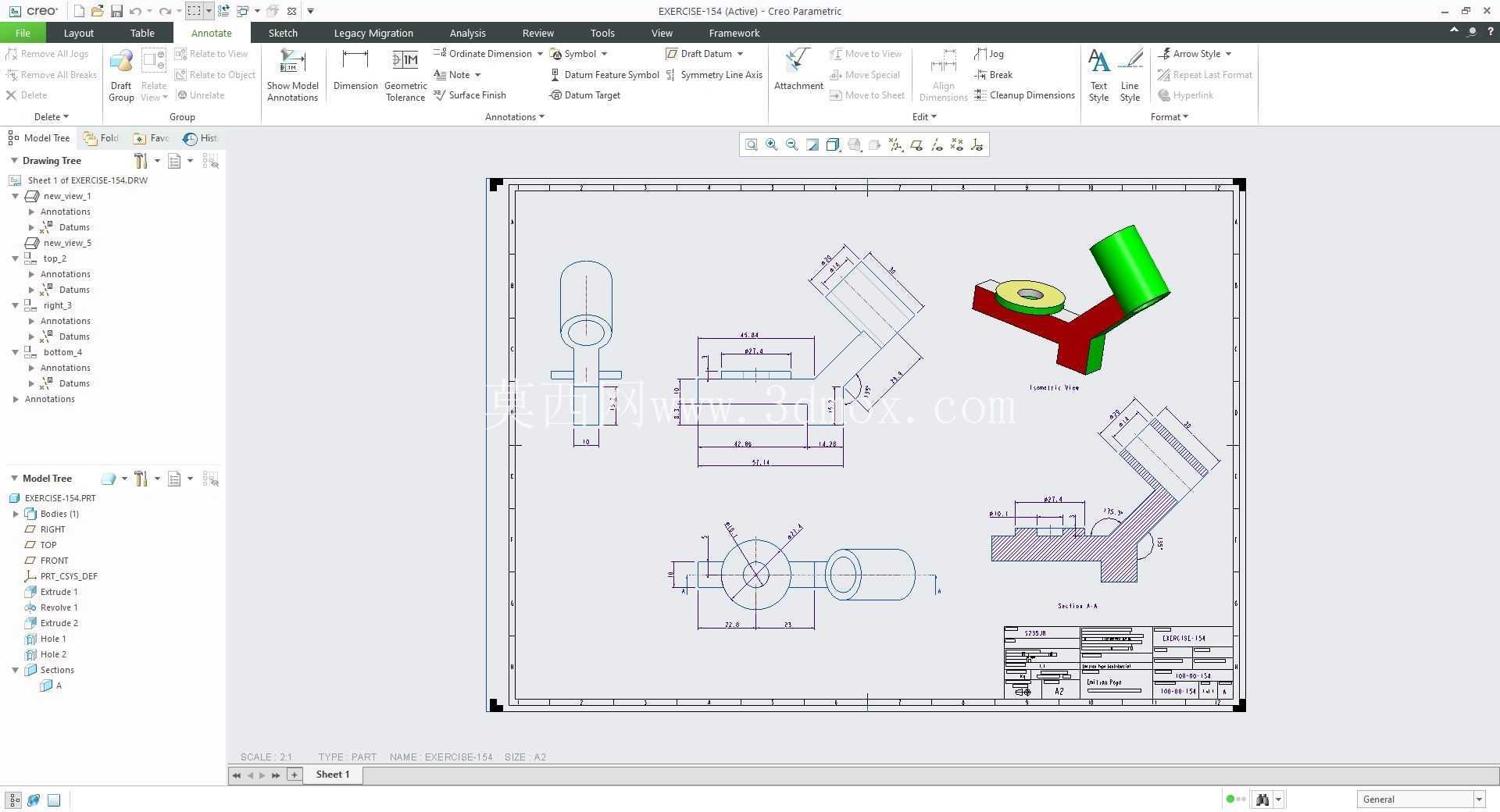
Task: Click the Zoom Out magnifier icon
Action: (792, 144)
